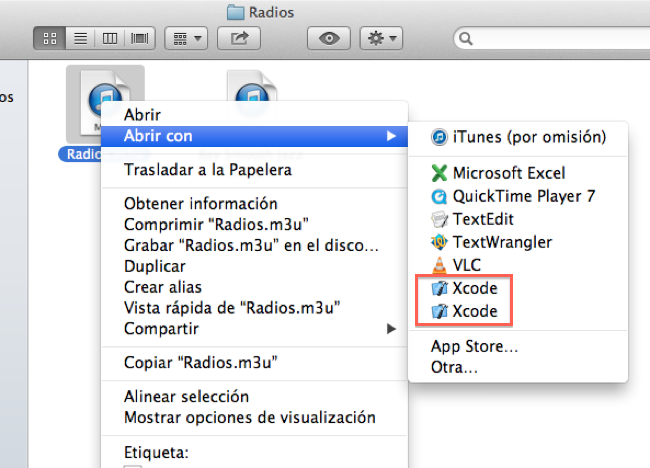Choose Otra… in the submenu
The height and width of the screenshot is (468, 650).
coord(518,367)
